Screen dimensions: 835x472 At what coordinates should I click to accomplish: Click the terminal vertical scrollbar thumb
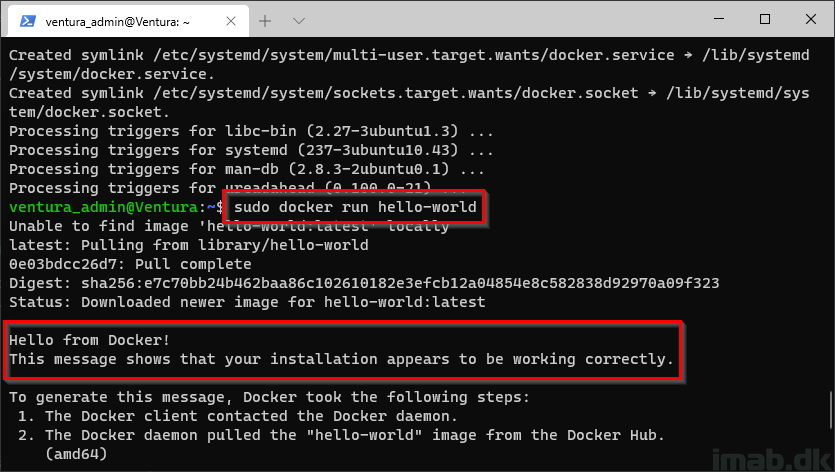(x=830, y=411)
